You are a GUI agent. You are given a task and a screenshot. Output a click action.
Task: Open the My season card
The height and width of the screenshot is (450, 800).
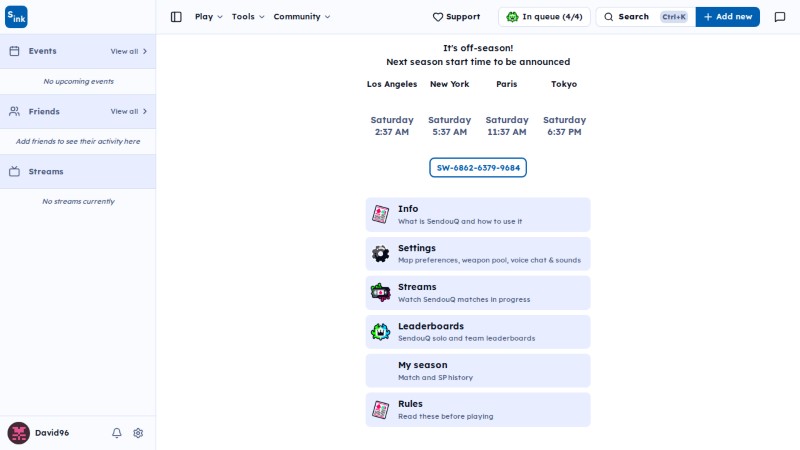478,371
